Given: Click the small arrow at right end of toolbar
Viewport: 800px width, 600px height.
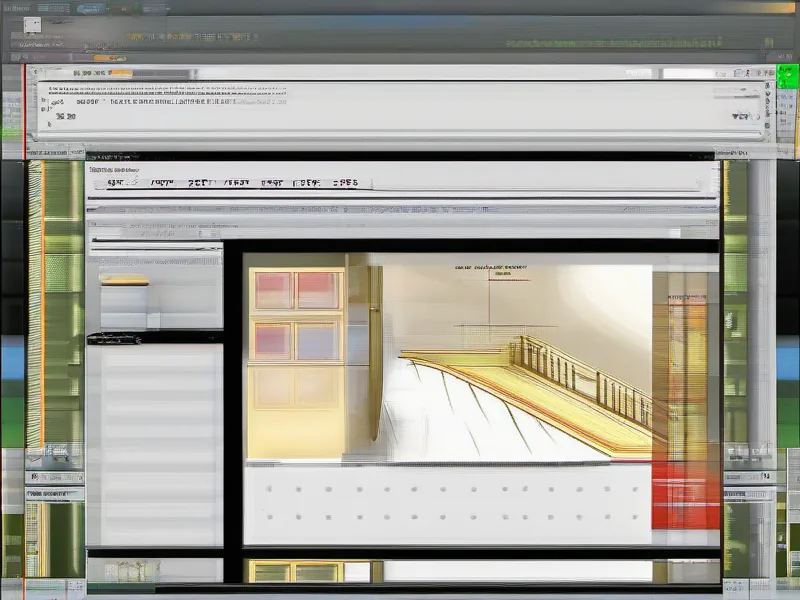Looking at the screenshot, I should pos(741,116).
